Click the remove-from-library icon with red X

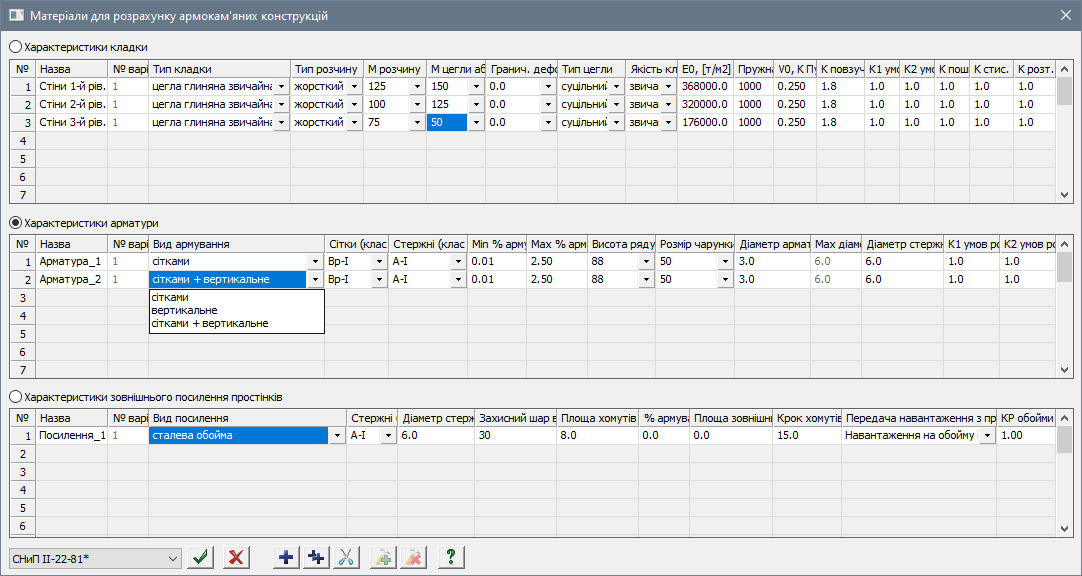(x=411, y=557)
